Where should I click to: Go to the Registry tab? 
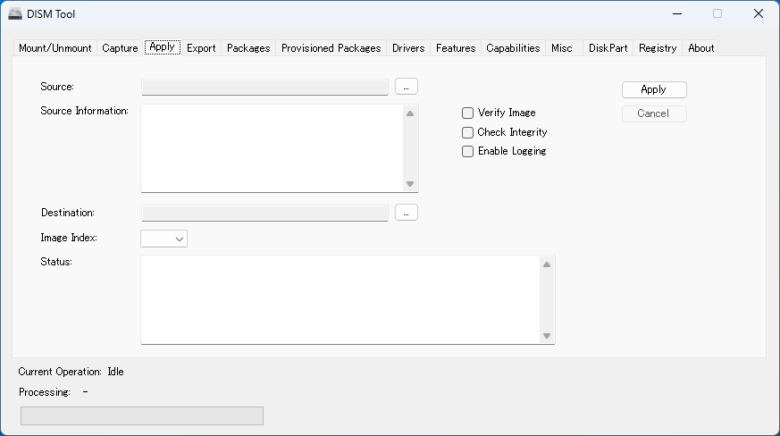click(658, 48)
